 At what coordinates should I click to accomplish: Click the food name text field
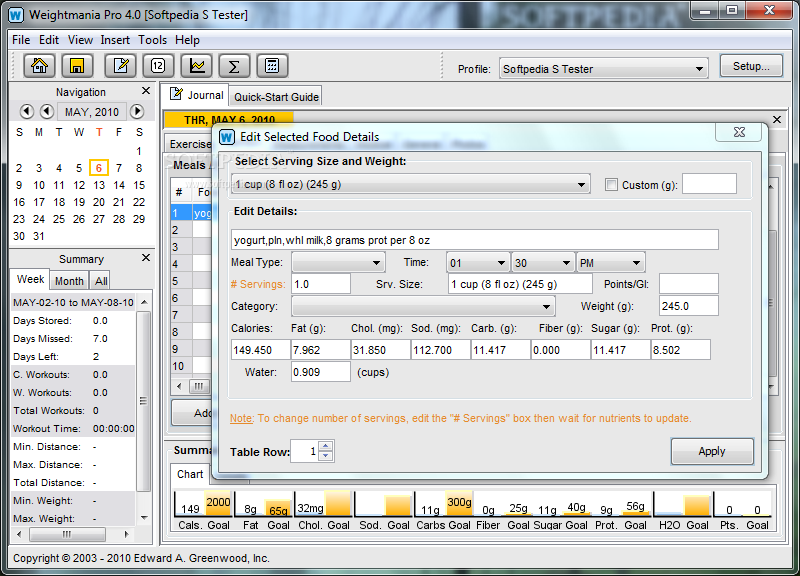pos(474,240)
